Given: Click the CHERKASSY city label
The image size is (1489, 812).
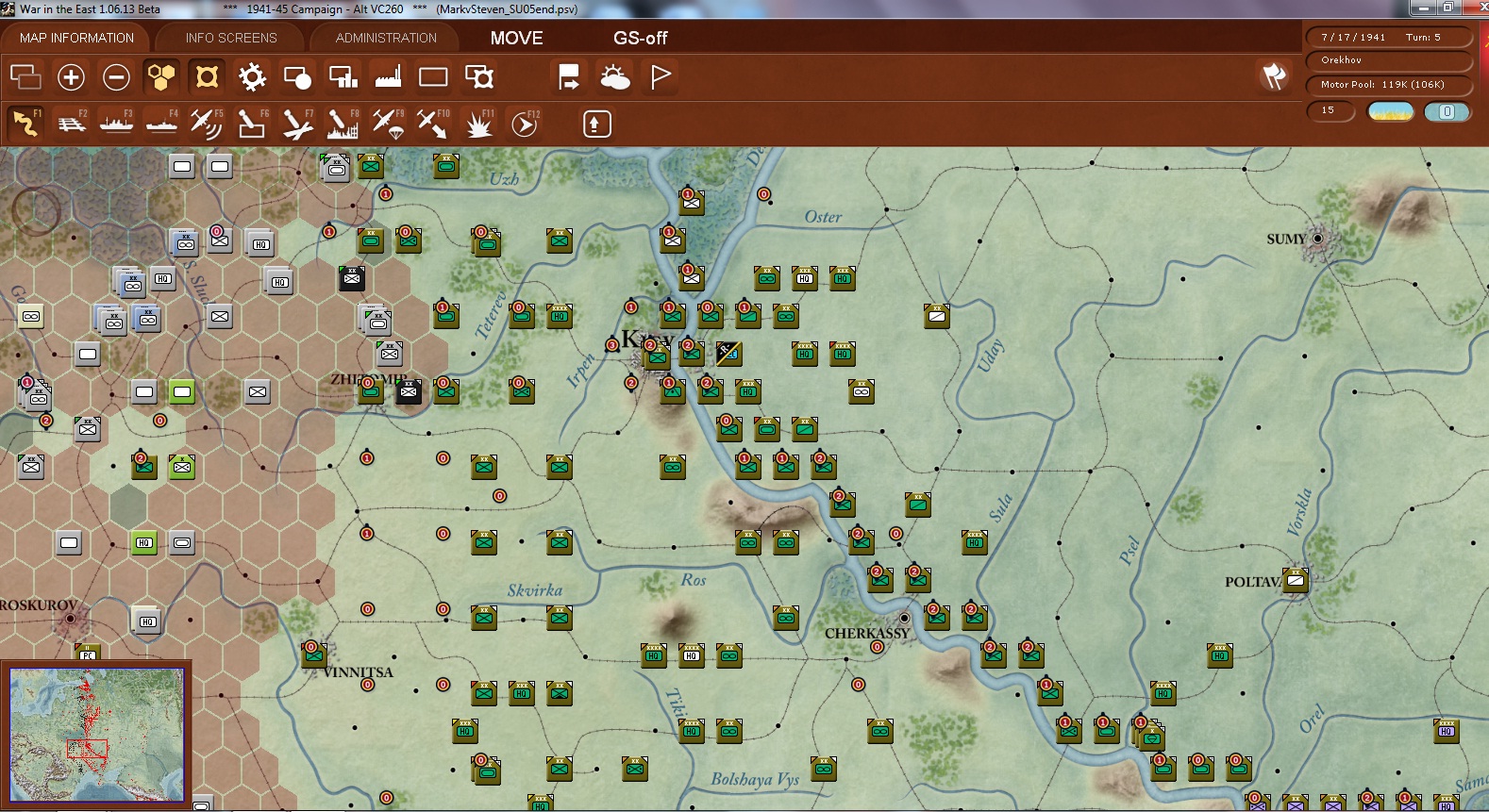Looking at the screenshot, I should coord(866,633).
